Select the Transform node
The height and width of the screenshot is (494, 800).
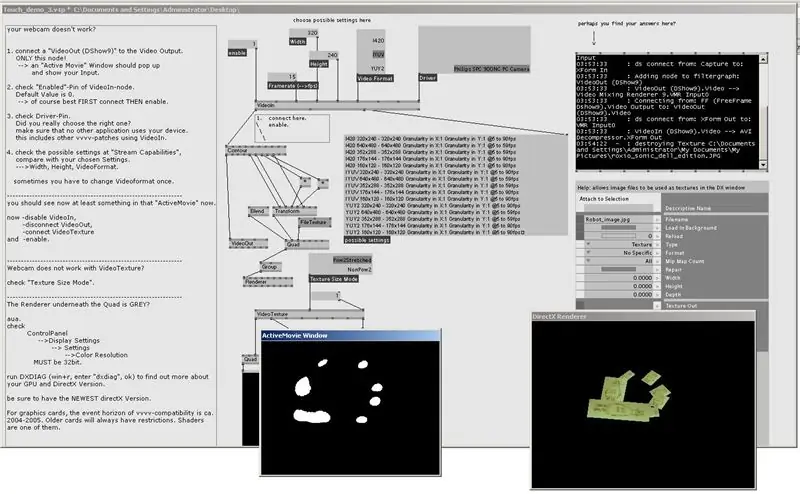click(294, 211)
